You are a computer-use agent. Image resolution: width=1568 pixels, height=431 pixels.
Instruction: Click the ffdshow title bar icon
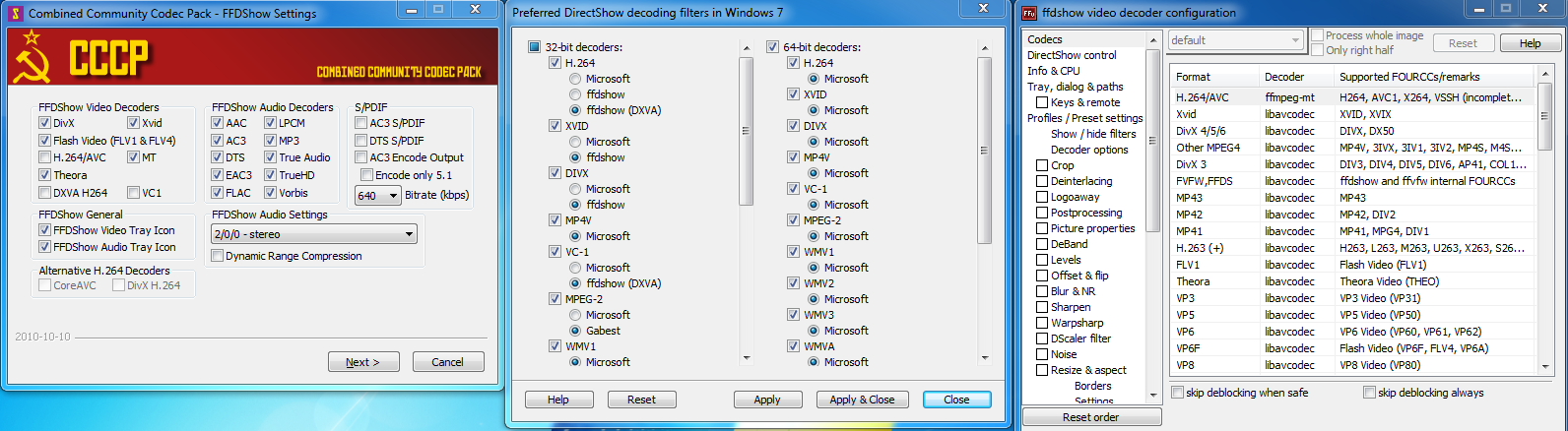tap(1029, 13)
